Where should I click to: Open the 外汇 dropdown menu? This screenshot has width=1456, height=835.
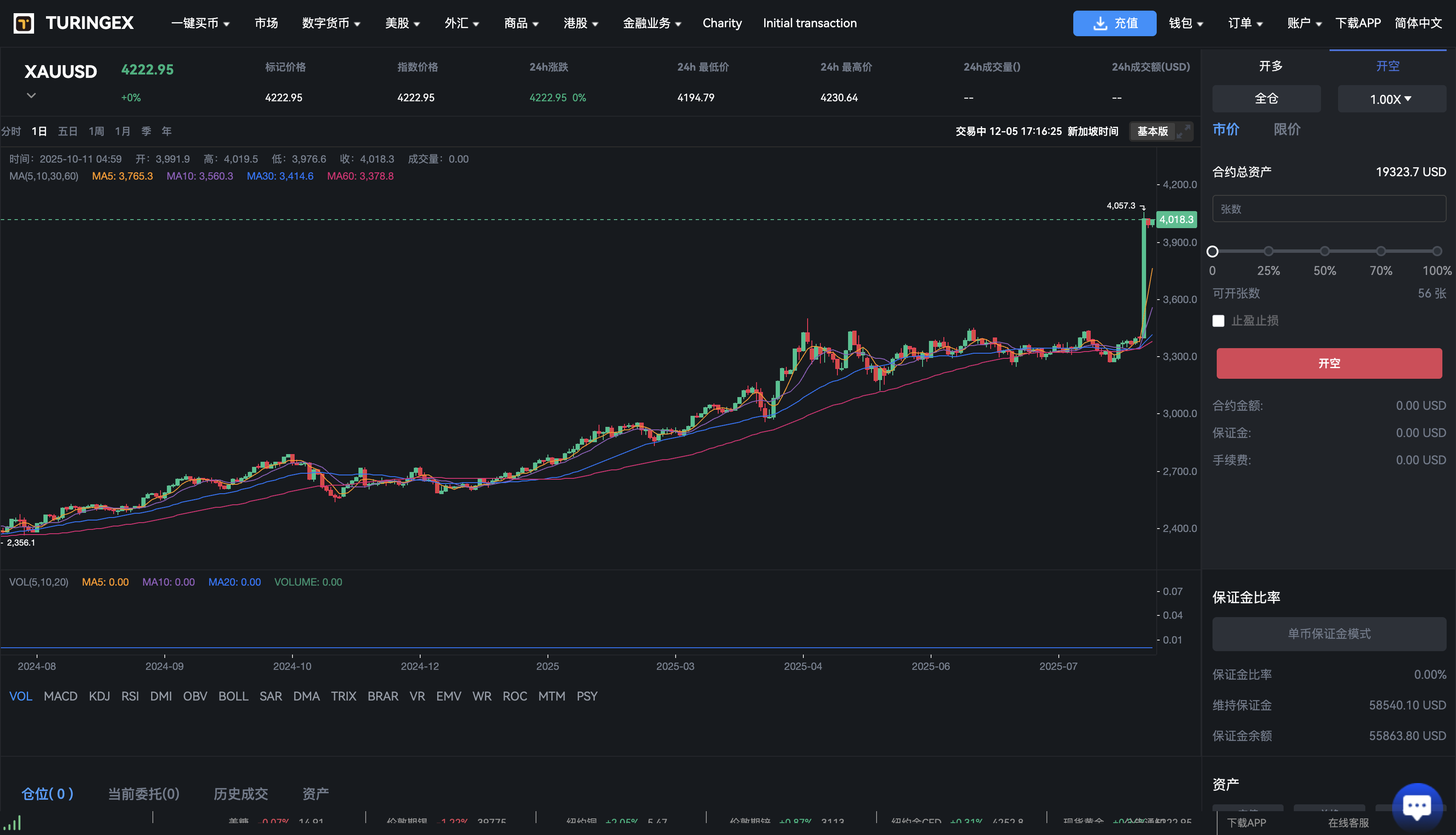click(x=461, y=23)
